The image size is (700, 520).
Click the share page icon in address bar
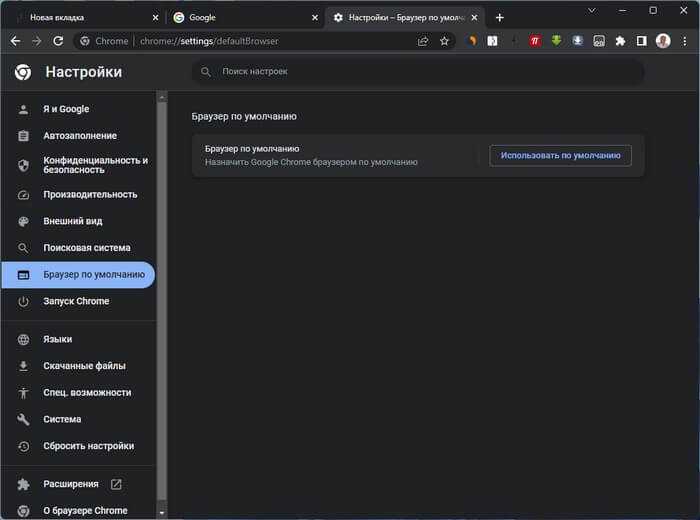(x=423, y=41)
